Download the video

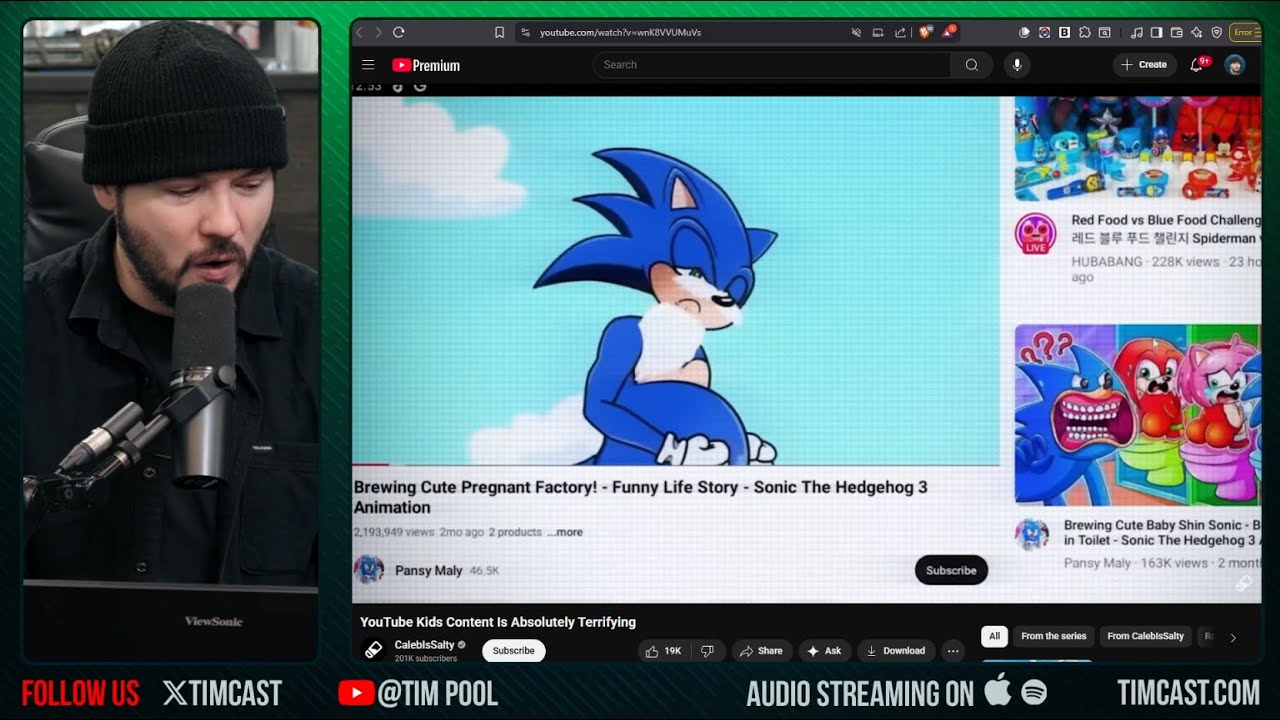[896, 651]
